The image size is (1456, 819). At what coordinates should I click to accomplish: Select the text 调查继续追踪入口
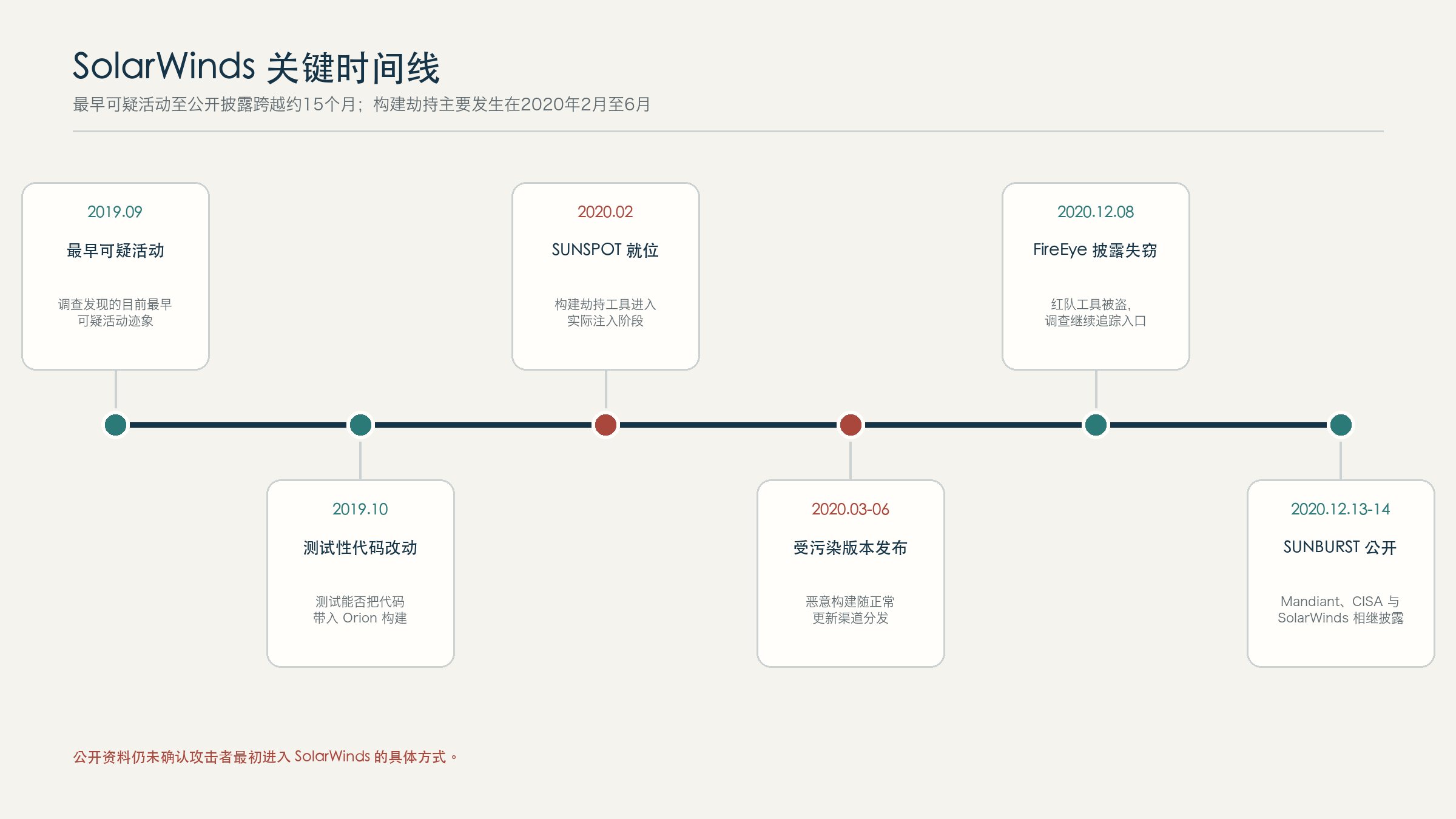click(x=1096, y=321)
